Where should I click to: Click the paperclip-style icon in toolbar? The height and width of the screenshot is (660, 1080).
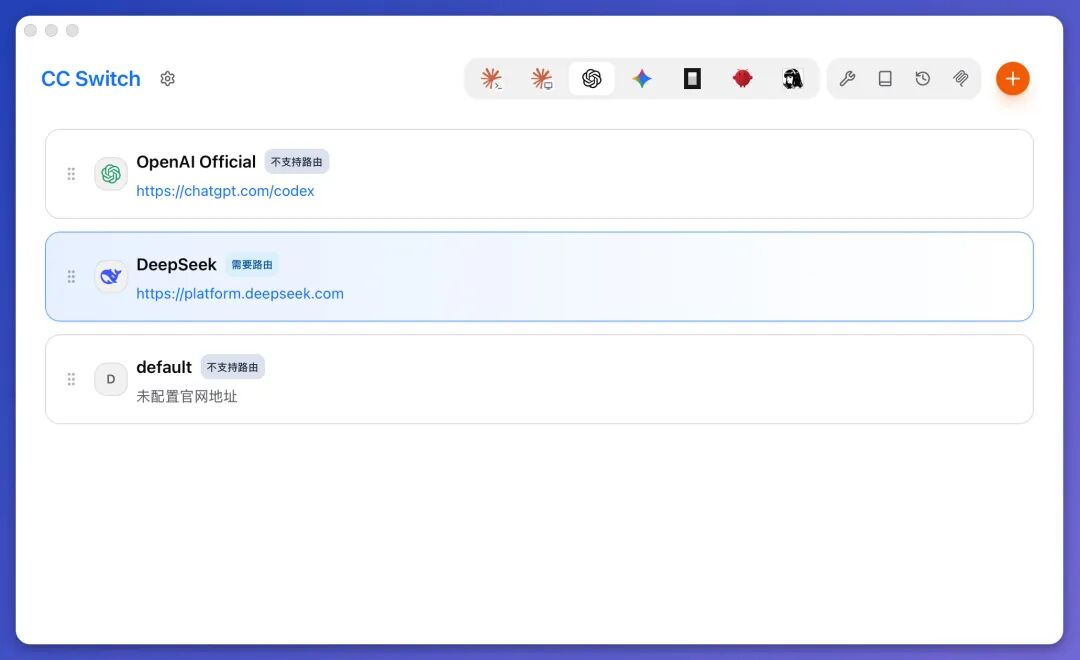tap(961, 79)
